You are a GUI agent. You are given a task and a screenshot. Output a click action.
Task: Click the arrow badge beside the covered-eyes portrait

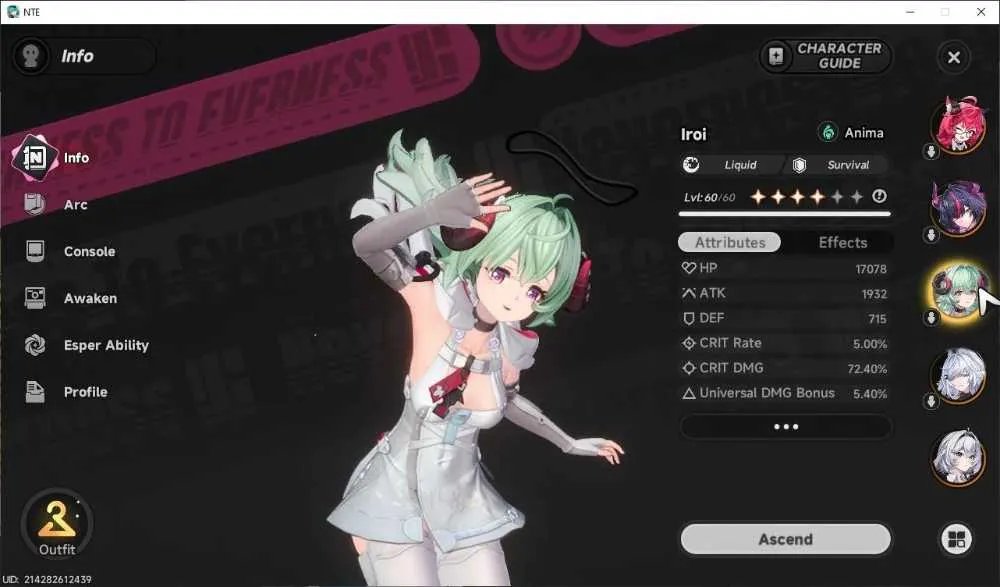tap(931, 401)
